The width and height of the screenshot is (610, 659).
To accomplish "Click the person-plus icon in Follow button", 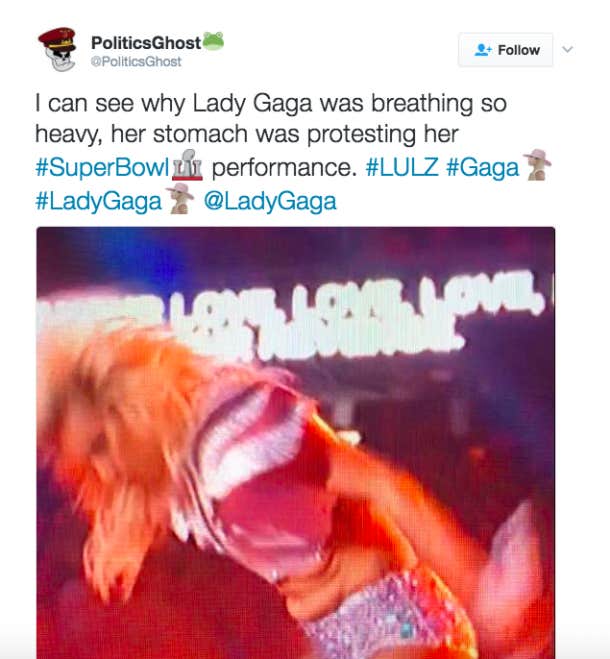I will pos(483,50).
